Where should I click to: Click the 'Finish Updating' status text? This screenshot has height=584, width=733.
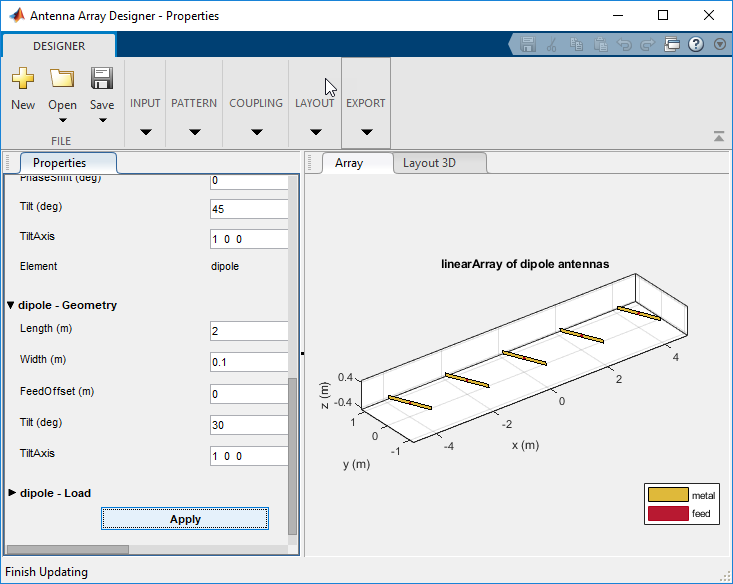click(46, 572)
